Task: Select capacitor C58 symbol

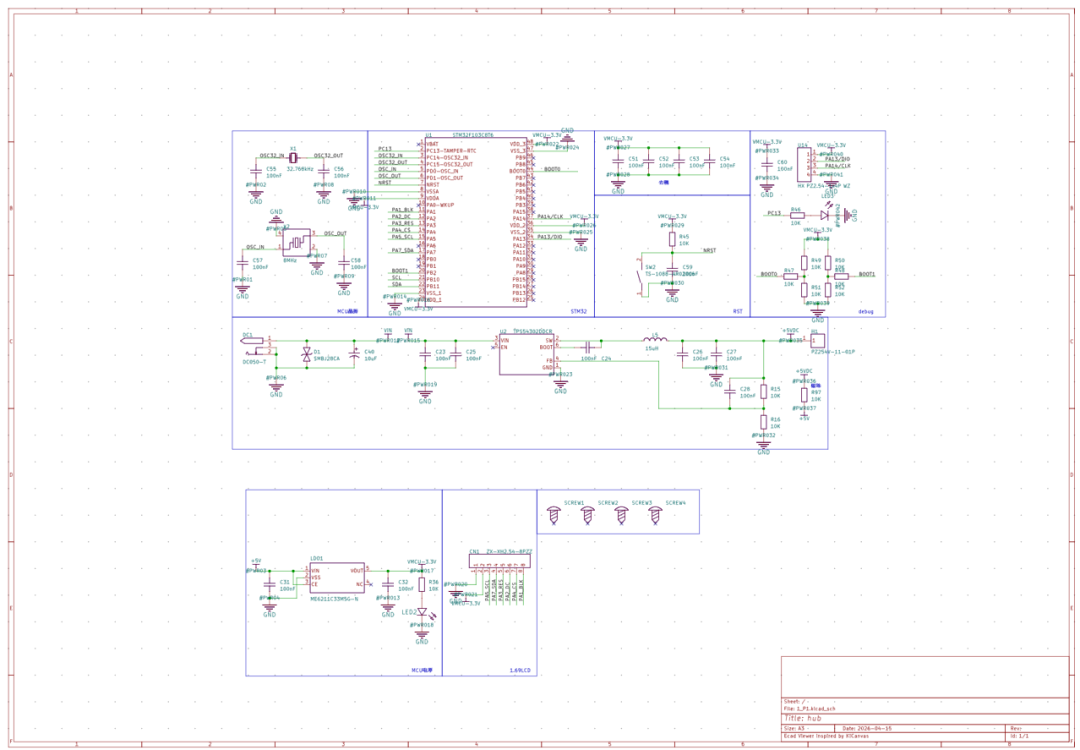Action: pyautogui.click(x=344, y=262)
